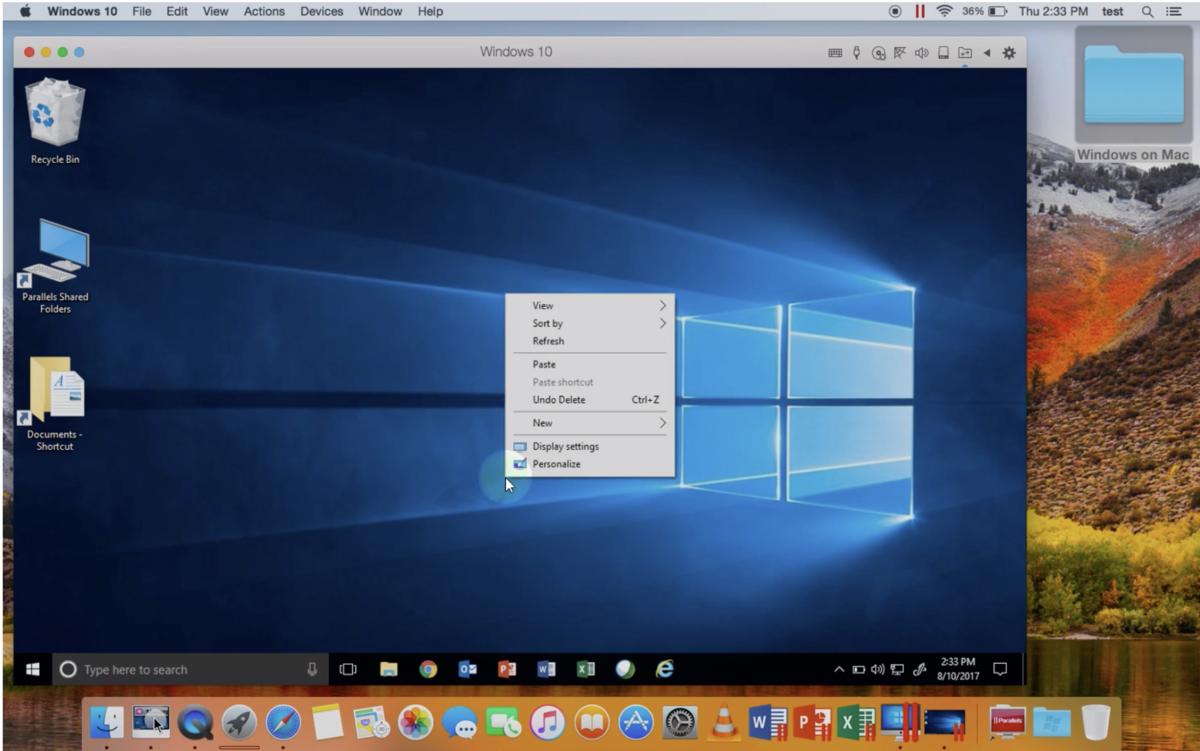The width and height of the screenshot is (1200, 751).
Task: Open Task View in the Windows taskbar
Action: click(348, 669)
